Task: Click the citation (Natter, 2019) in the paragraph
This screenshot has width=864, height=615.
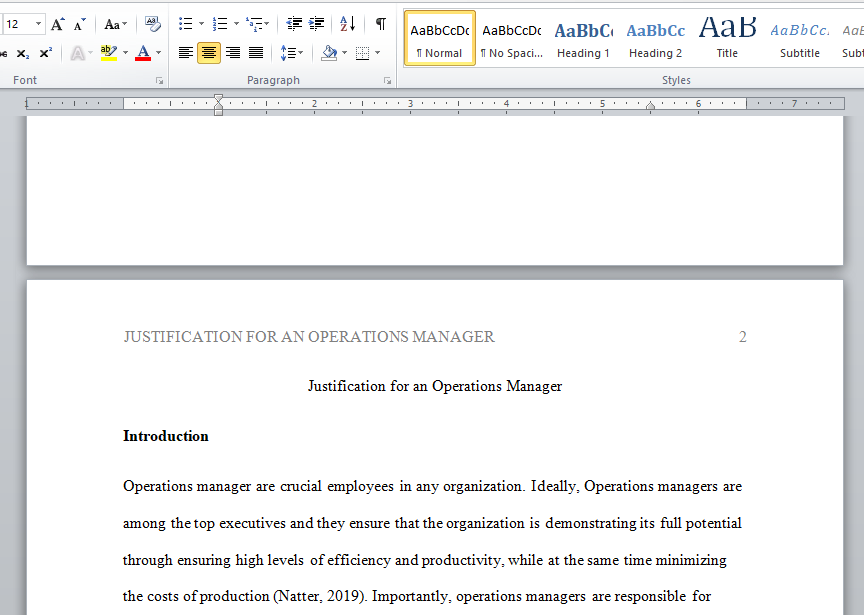Action: point(320,596)
